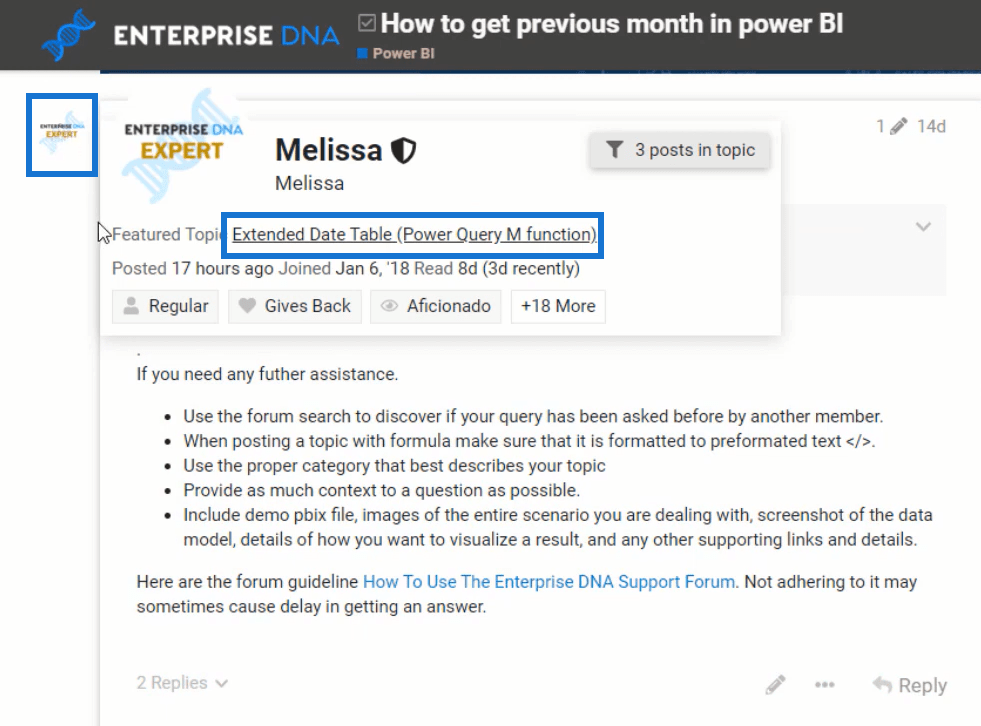Click the blue Power BI category square
This screenshot has width=981, height=726.
362,54
